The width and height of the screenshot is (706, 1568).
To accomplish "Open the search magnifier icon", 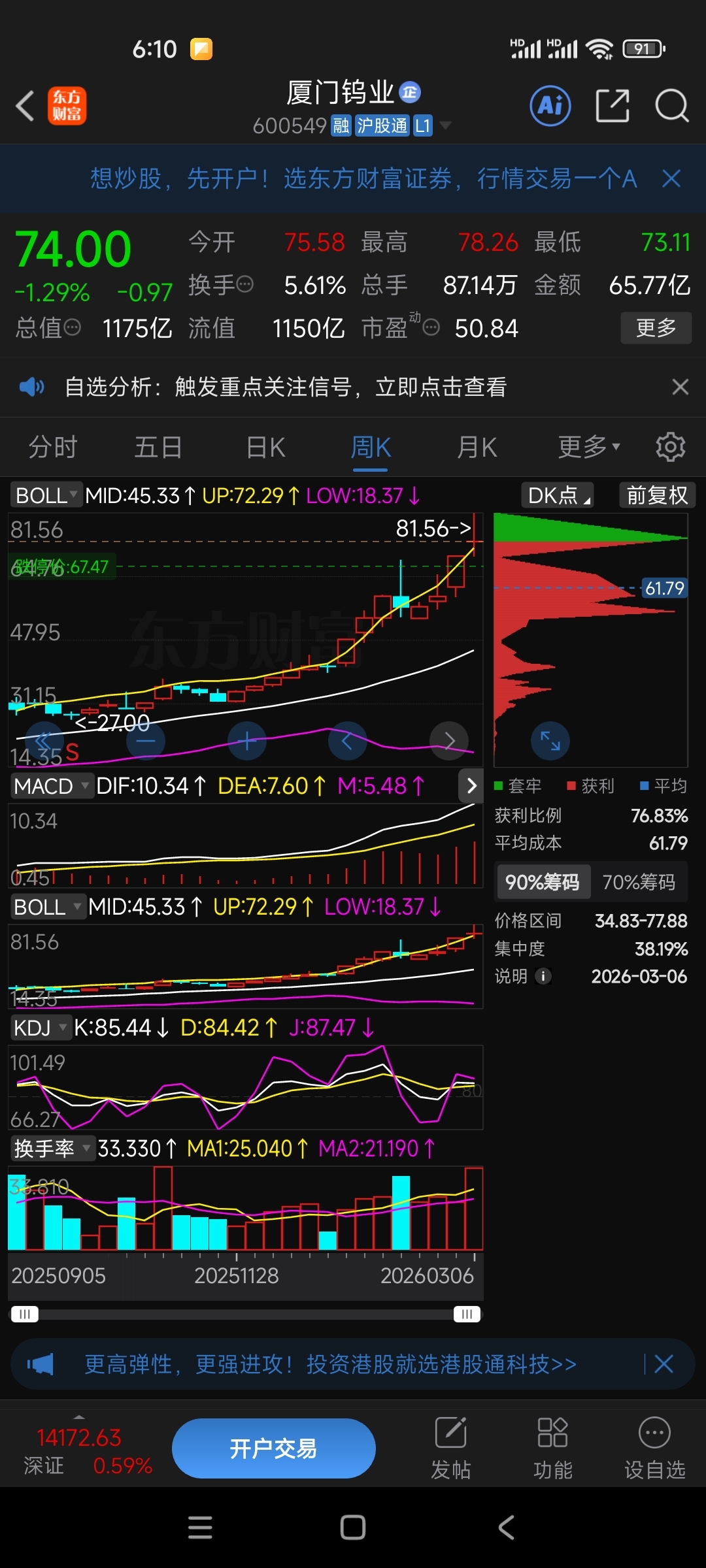I will click(x=672, y=105).
